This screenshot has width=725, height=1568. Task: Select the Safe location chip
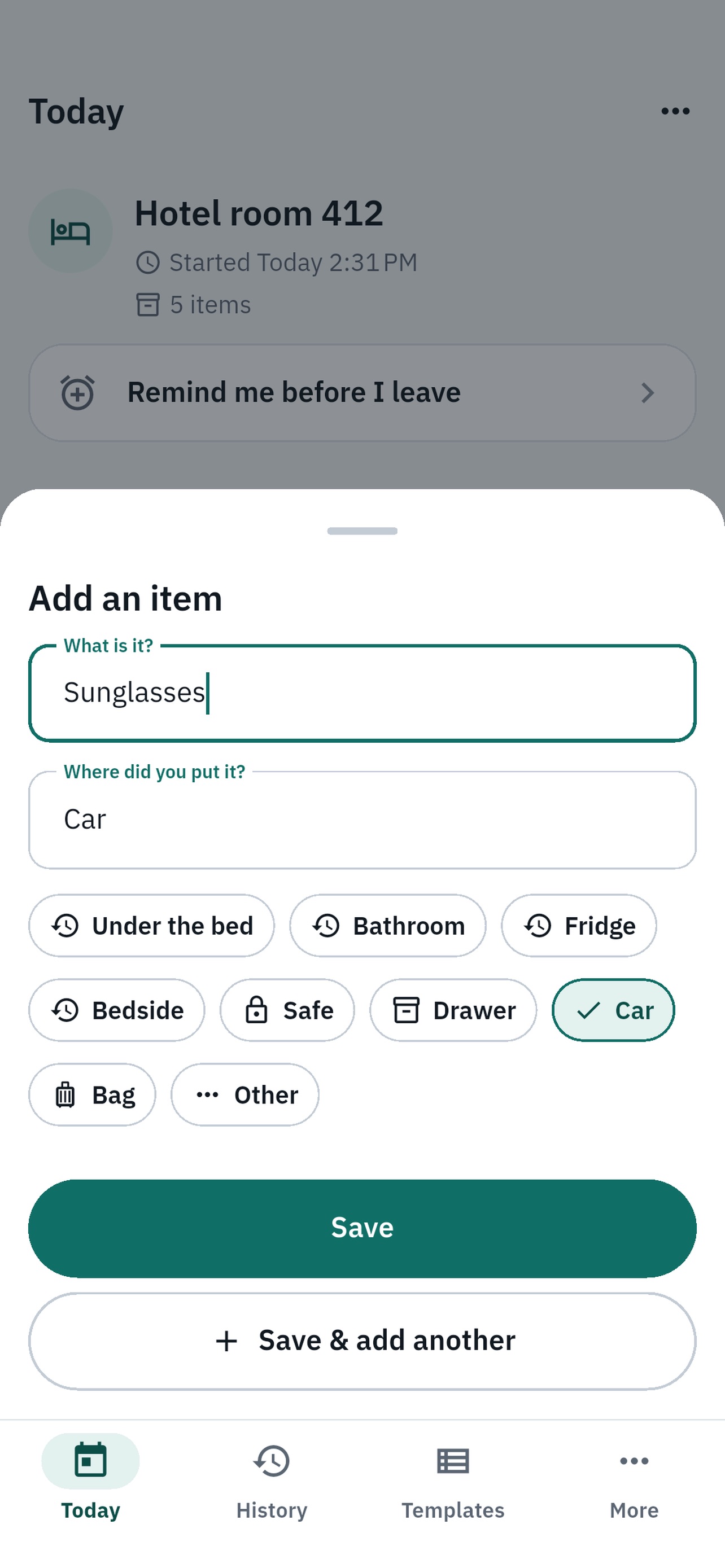pyautogui.click(x=287, y=1010)
